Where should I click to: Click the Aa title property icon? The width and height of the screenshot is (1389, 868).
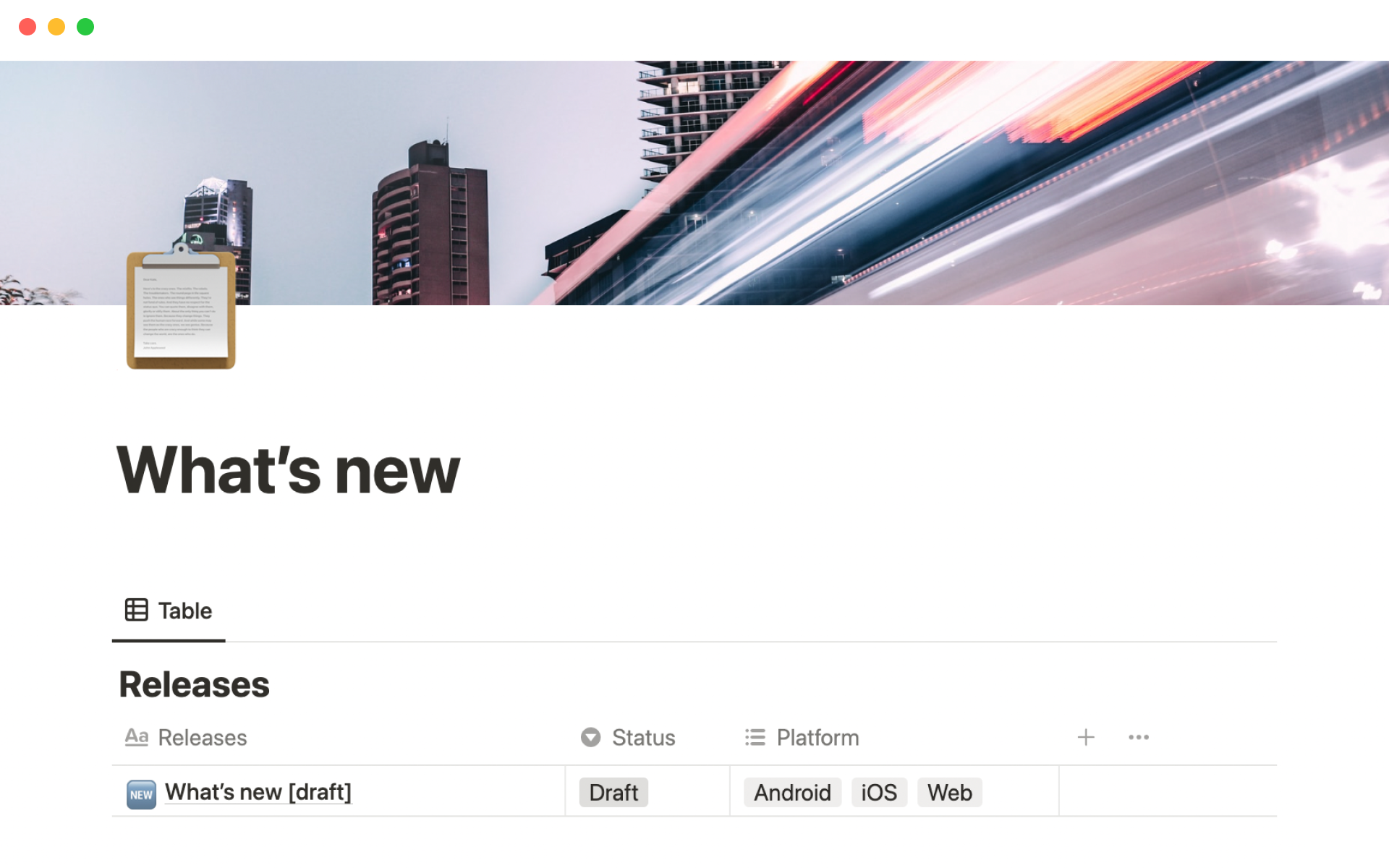tap(136, 737)
